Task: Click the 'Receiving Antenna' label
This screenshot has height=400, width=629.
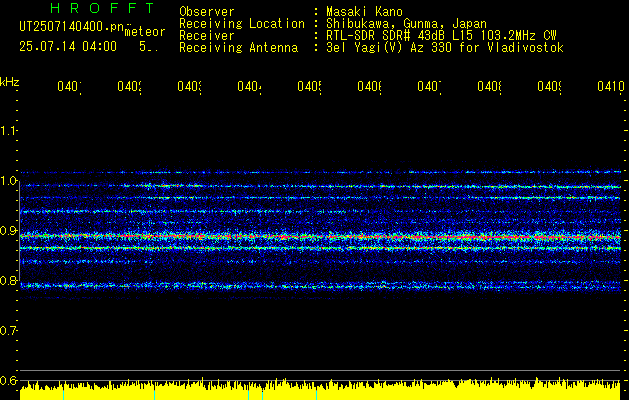Action: pos(239,48)
